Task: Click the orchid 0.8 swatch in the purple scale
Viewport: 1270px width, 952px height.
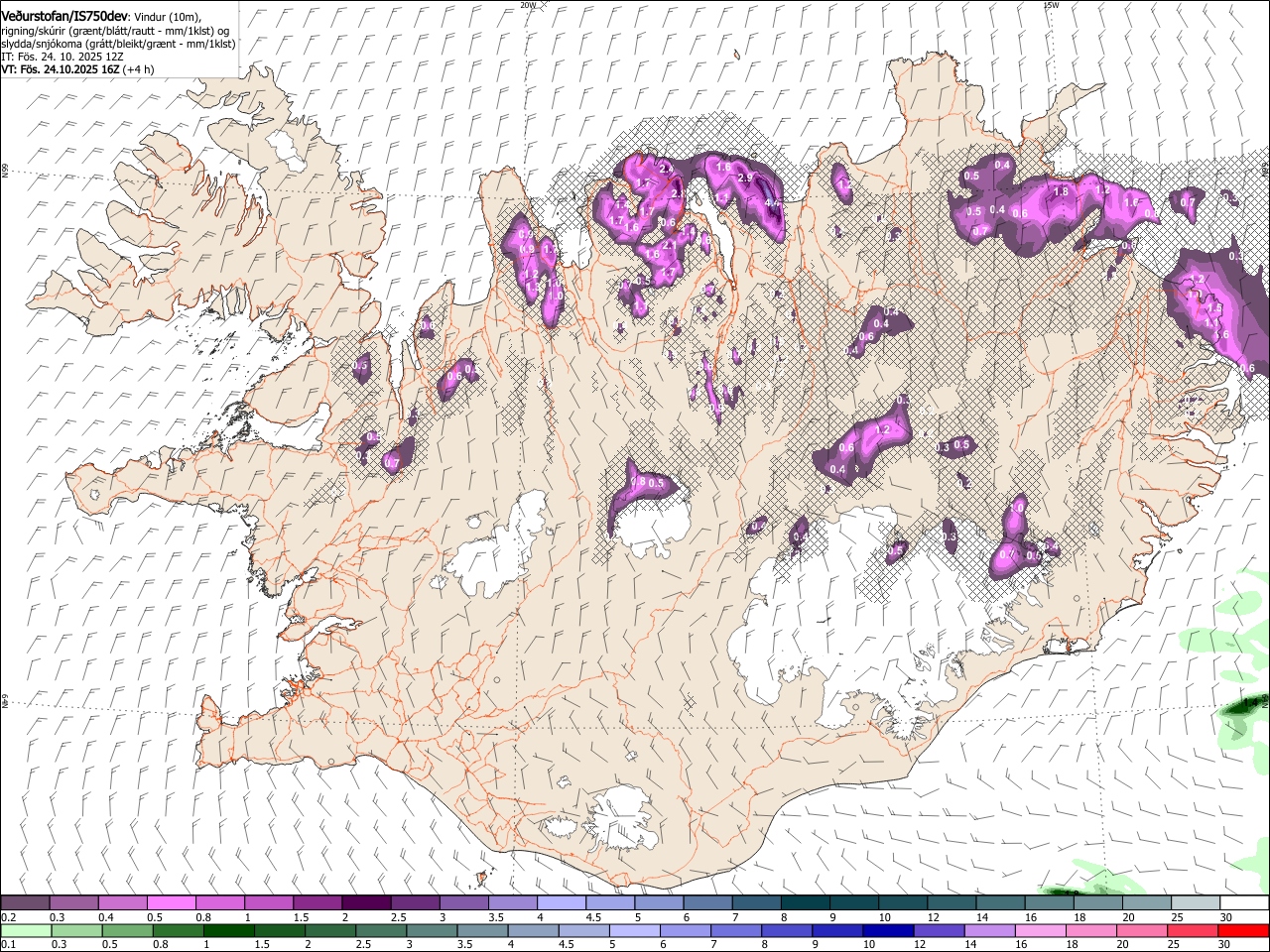Action: (220, 903)
